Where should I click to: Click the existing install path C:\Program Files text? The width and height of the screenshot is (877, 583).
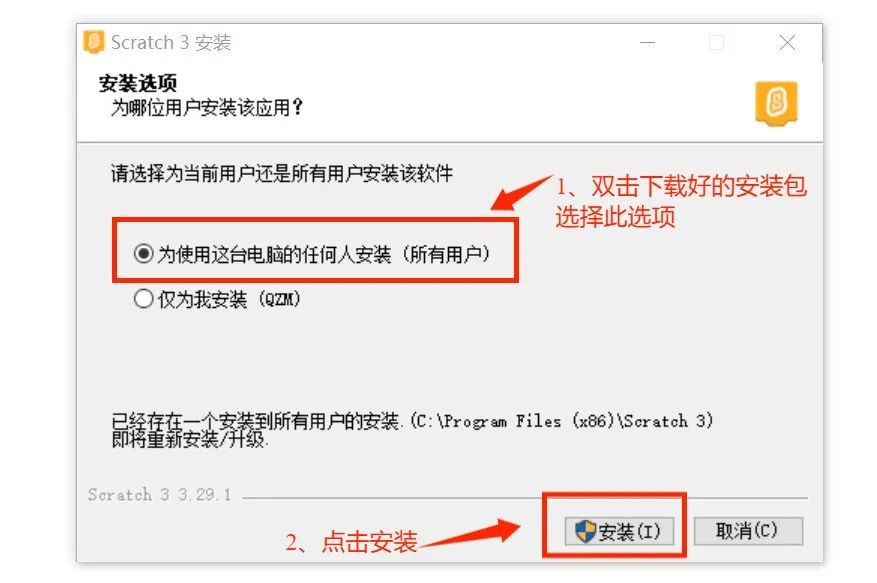point(562,421)
